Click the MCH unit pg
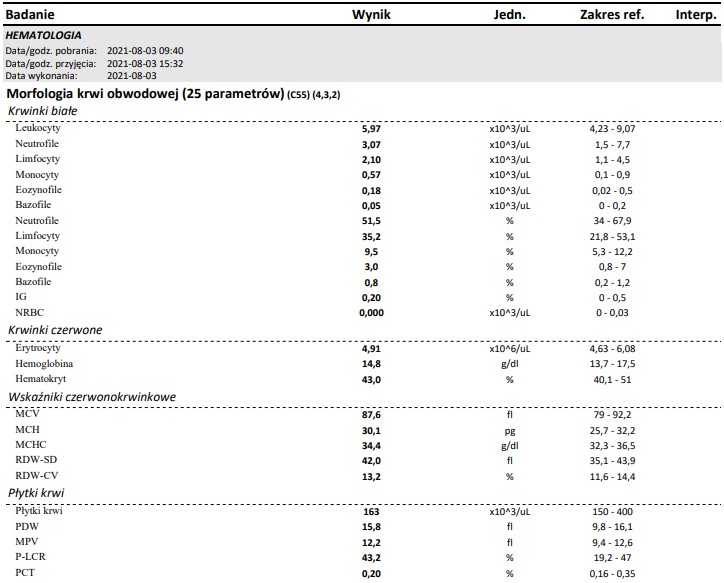Viewport: 724px width, 583px height. (x=510, y=431)
